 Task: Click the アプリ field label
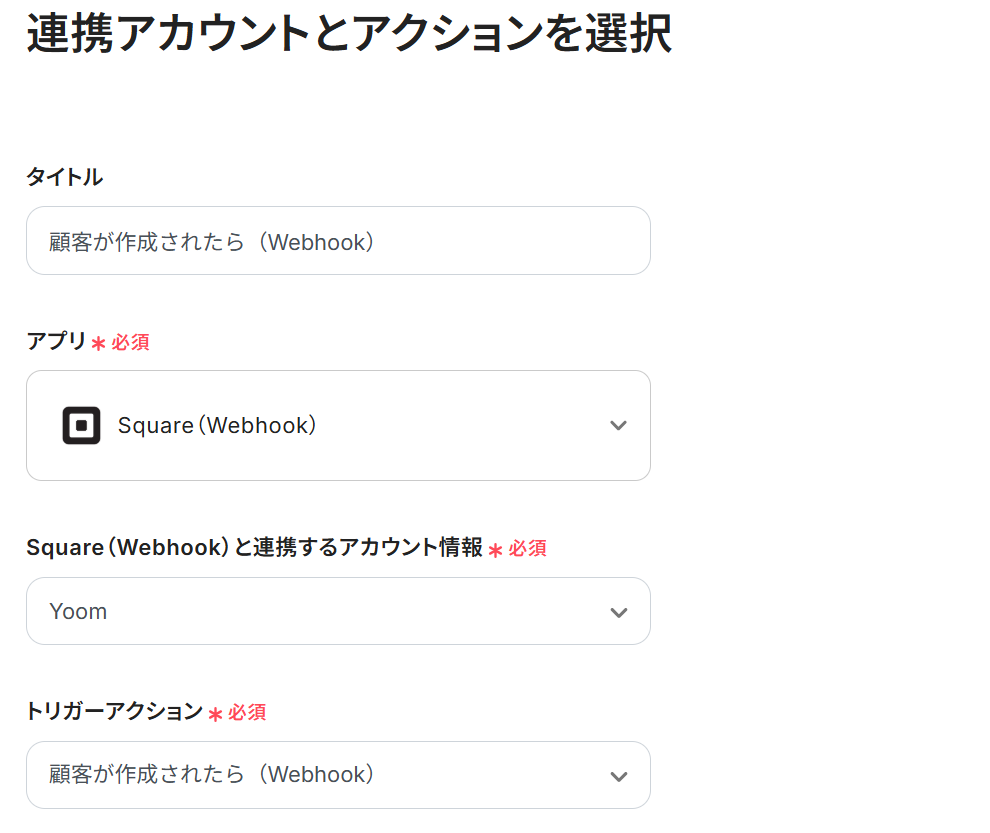55,341
